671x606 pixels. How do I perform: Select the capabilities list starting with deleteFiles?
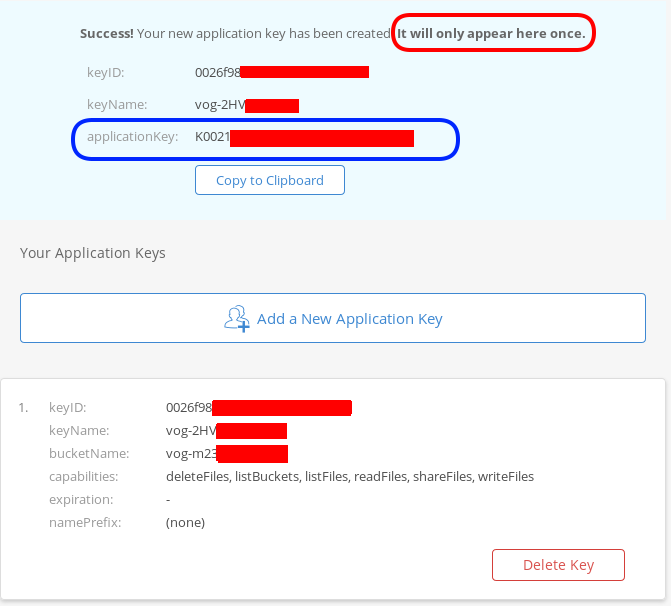coord(350,476)
